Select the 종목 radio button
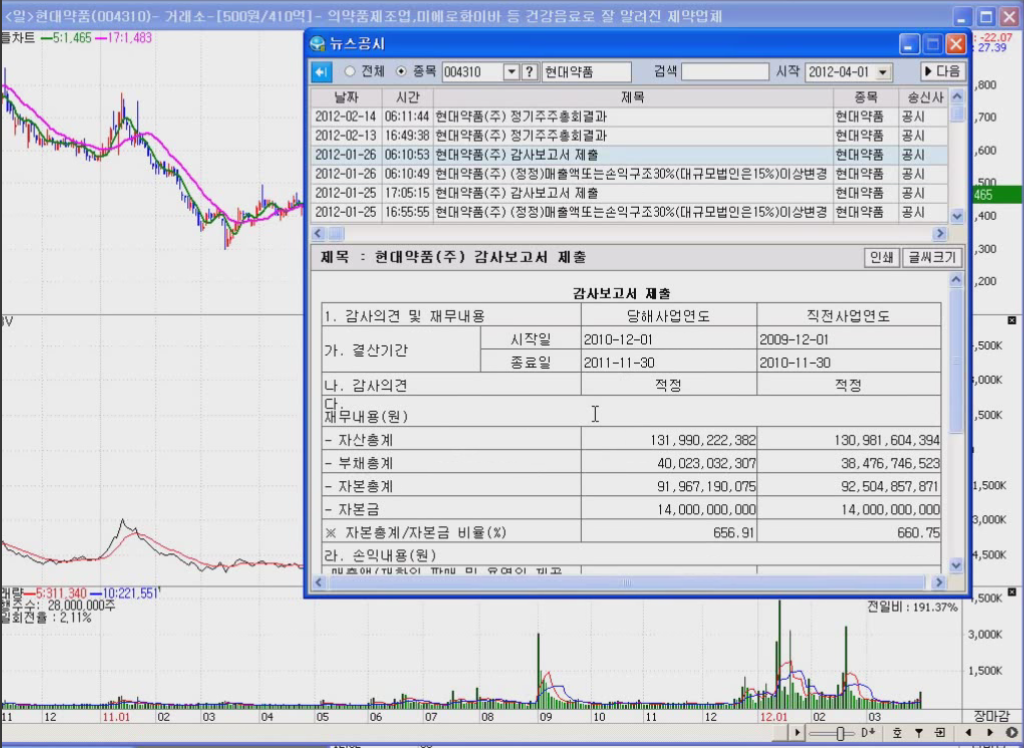 (x=401, y=72)
